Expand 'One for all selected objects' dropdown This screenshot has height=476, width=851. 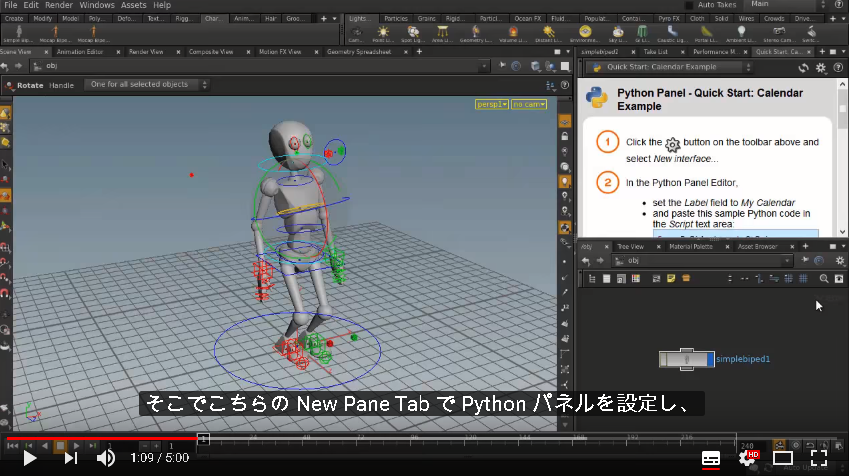point(146,85)
